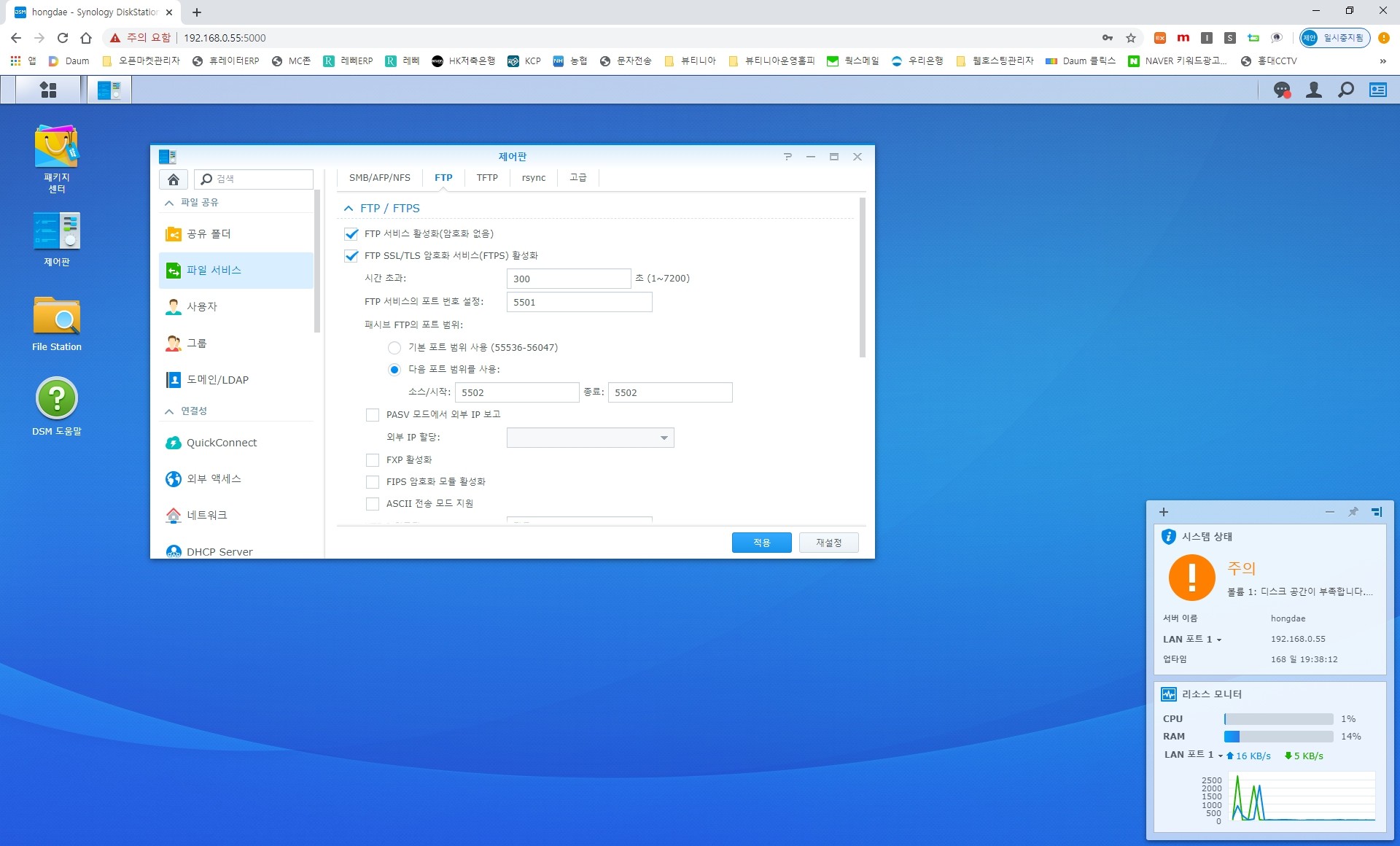This screenshot has width=1400, height=846.
Task: Open DHCP Server in sidebar
Action: tap(236, 551)
